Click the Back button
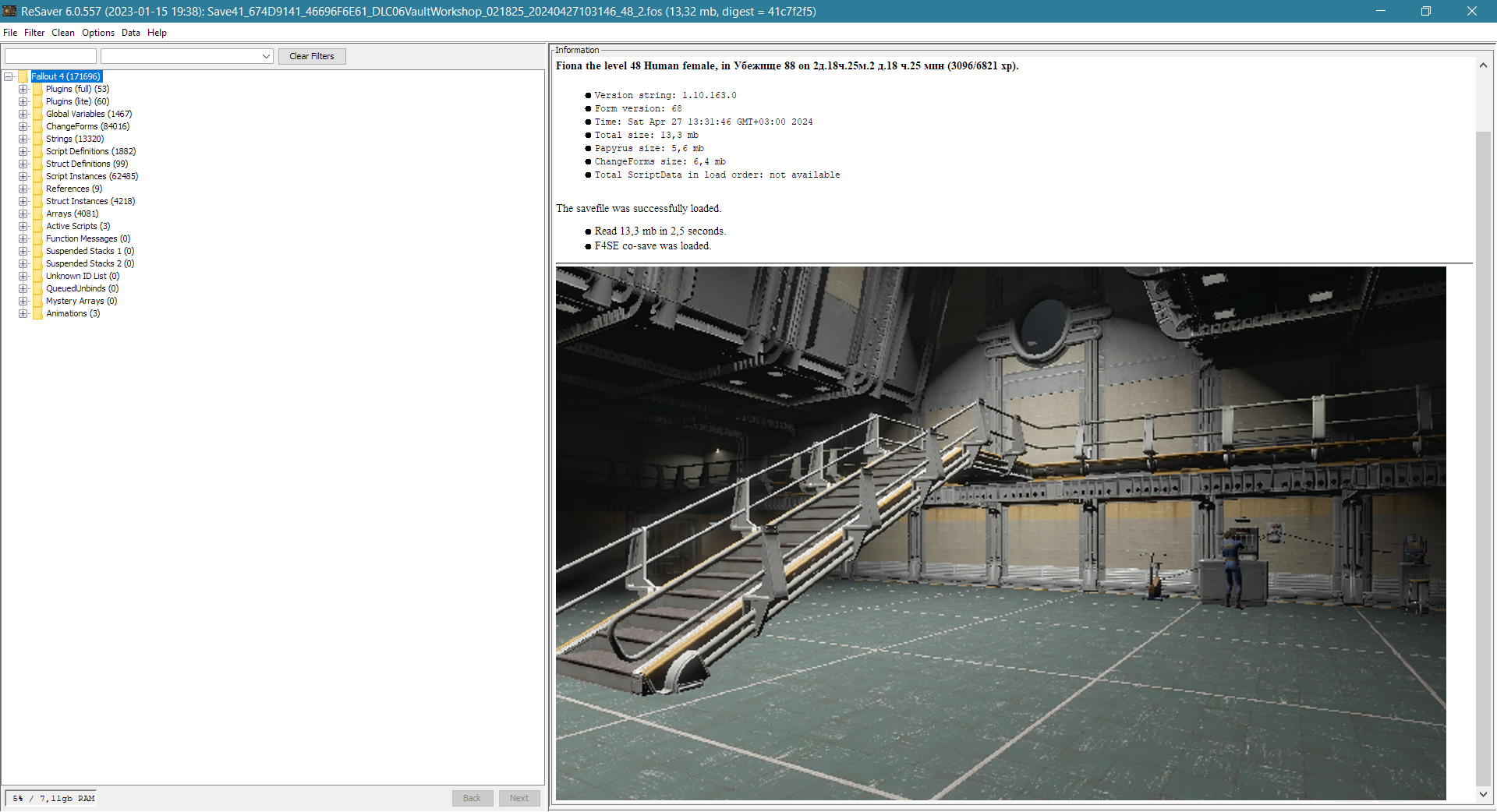The width and height of the screenshot is (1497, 812). coord(472,798)
